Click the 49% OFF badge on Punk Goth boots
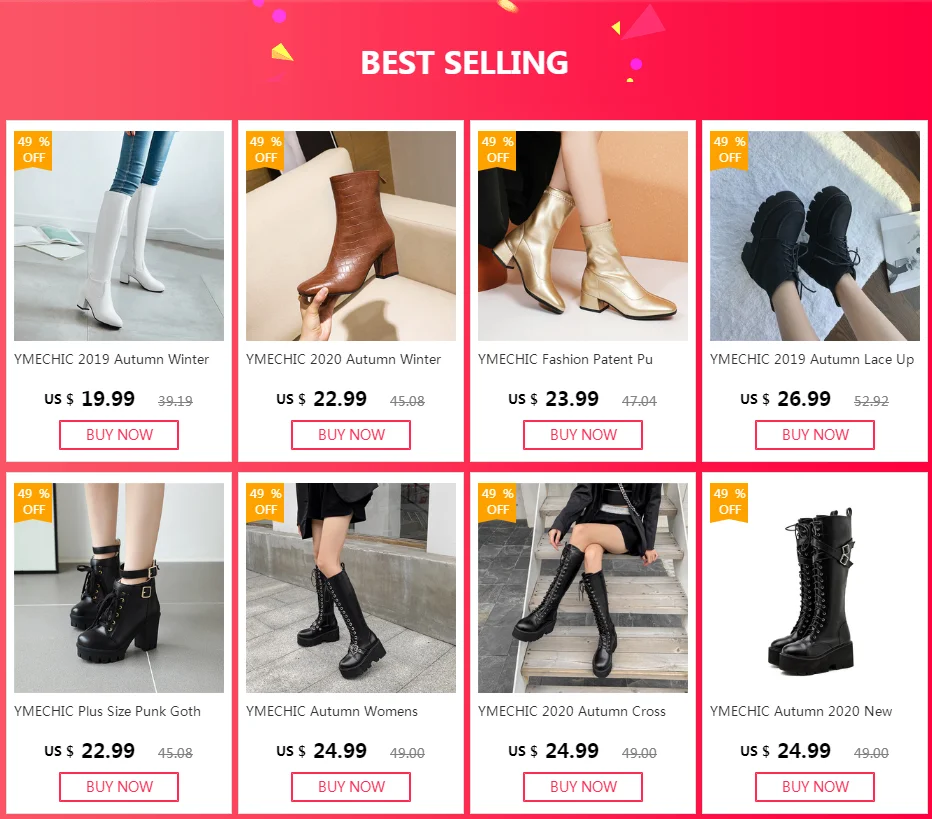Screen dimensions: 932x819 33,502
